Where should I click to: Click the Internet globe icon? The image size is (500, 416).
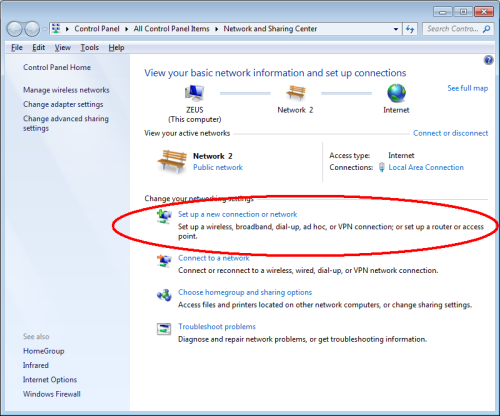click(396, 93)
